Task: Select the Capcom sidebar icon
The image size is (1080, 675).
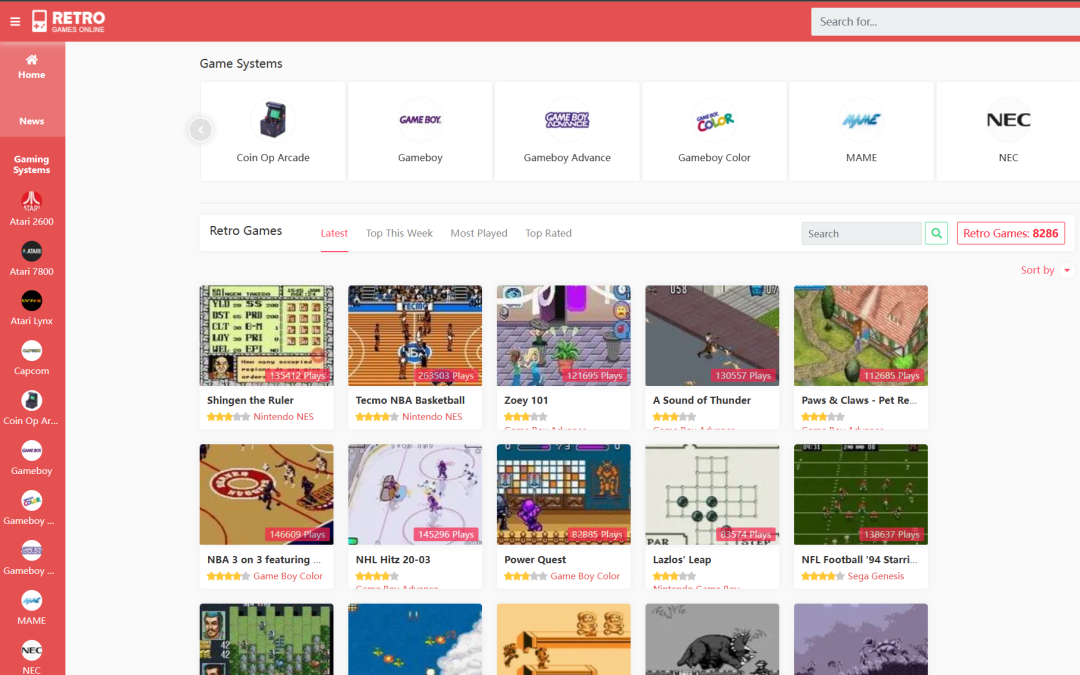Action: pos(32,351)
